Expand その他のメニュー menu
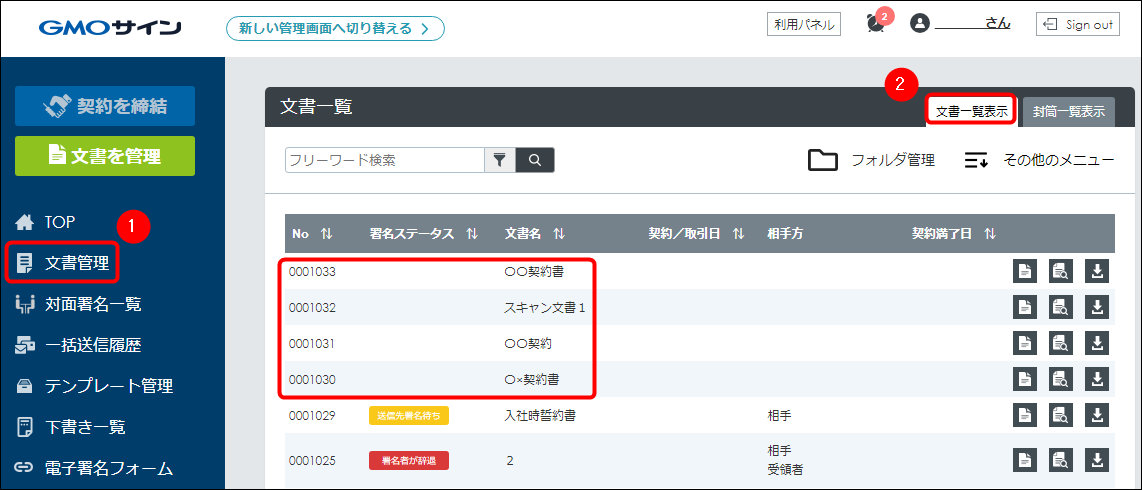The height and width of the screenshot is (490, 1142). [1039, 160]
